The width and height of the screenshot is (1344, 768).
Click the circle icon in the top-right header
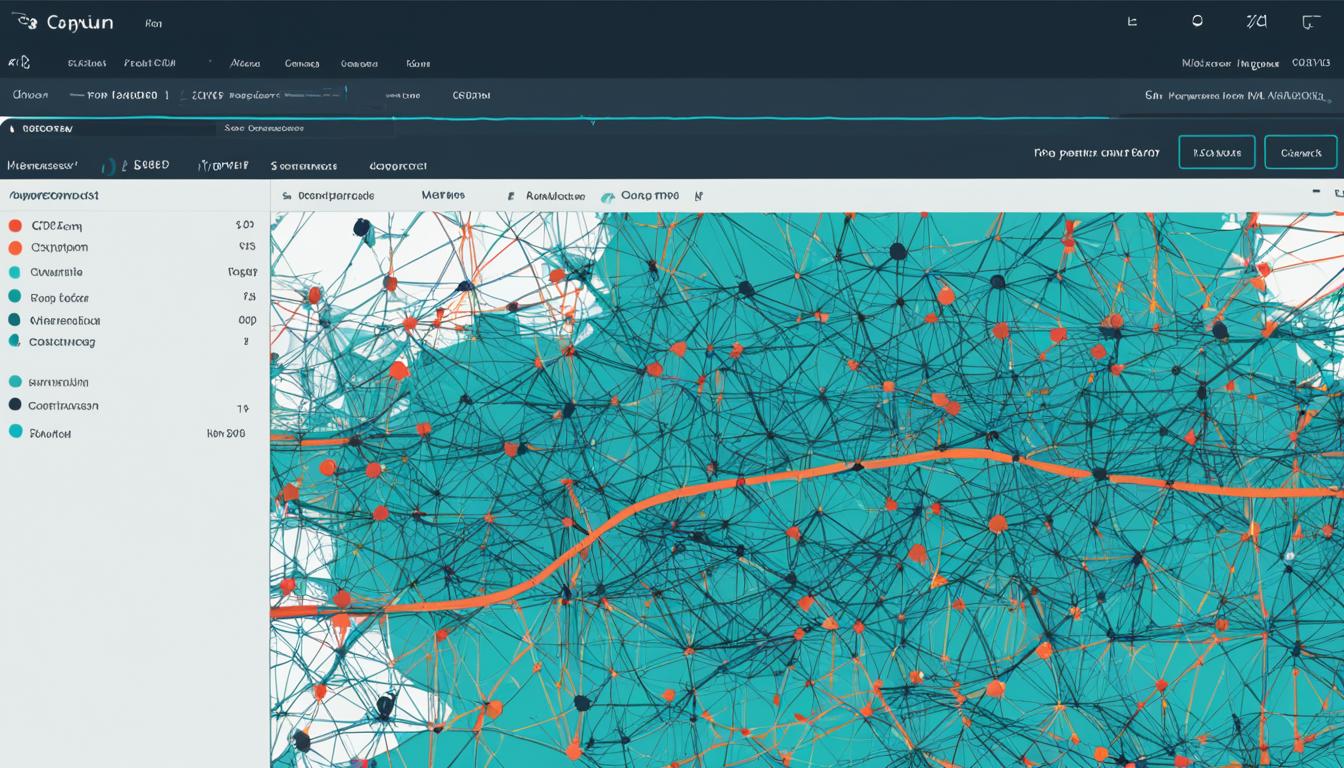click(1197, 21)
